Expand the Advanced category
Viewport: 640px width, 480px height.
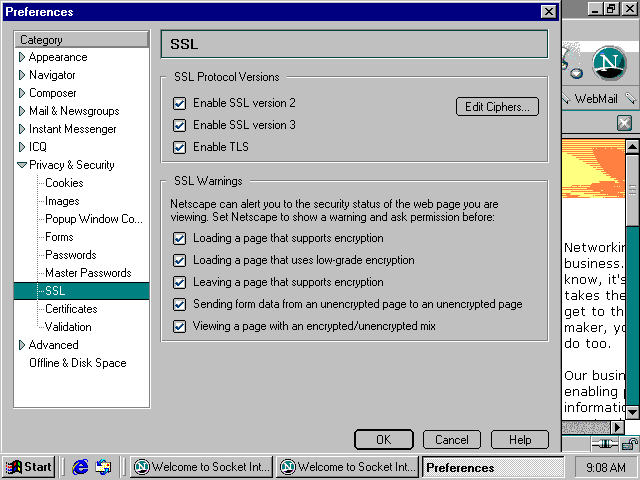[22, 345]
